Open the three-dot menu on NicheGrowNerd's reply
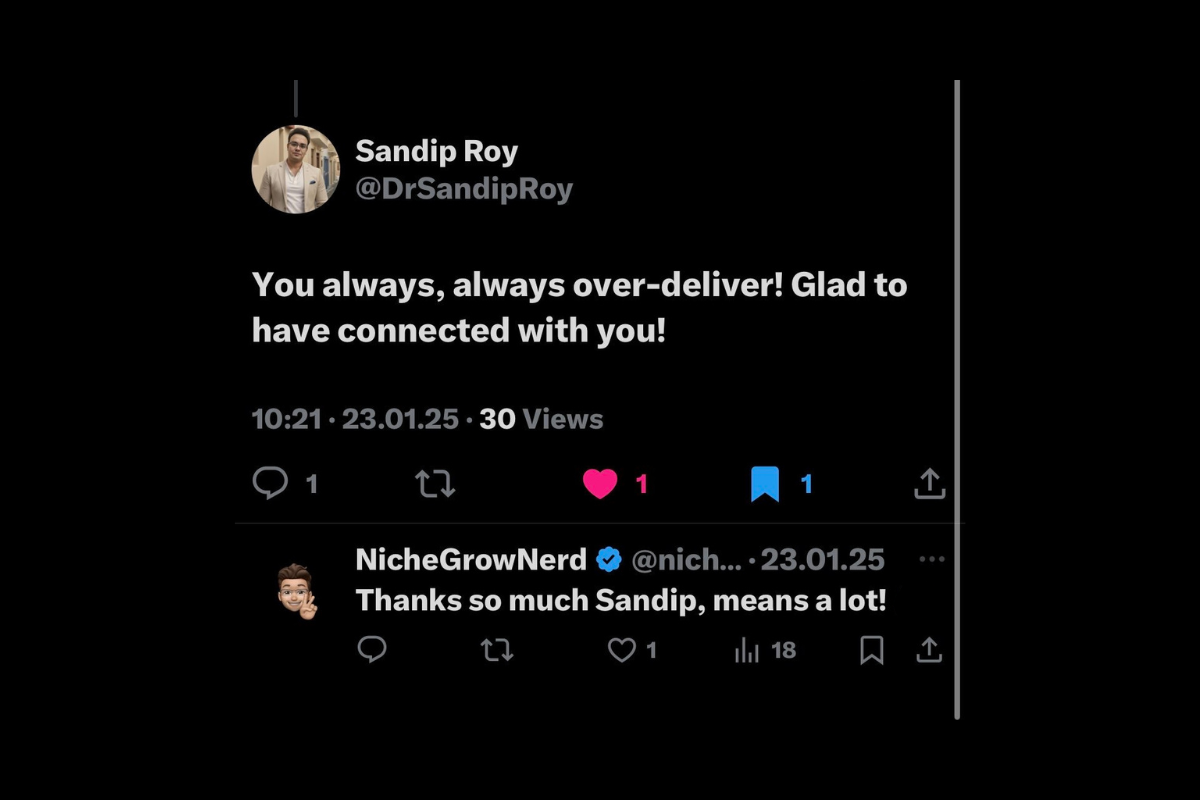The image size is (1200, 800). coord(931,560)
